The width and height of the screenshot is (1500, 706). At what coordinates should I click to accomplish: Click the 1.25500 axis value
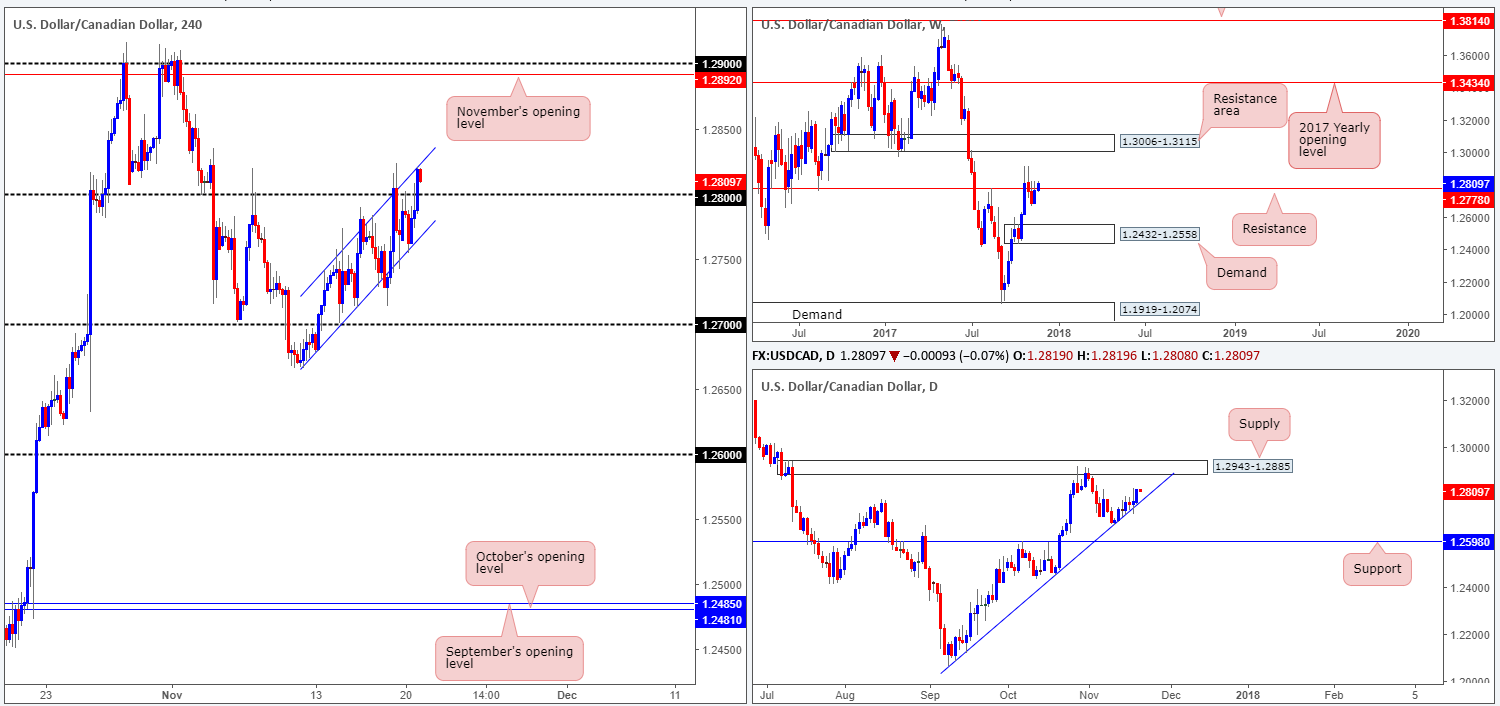(721, 520)
